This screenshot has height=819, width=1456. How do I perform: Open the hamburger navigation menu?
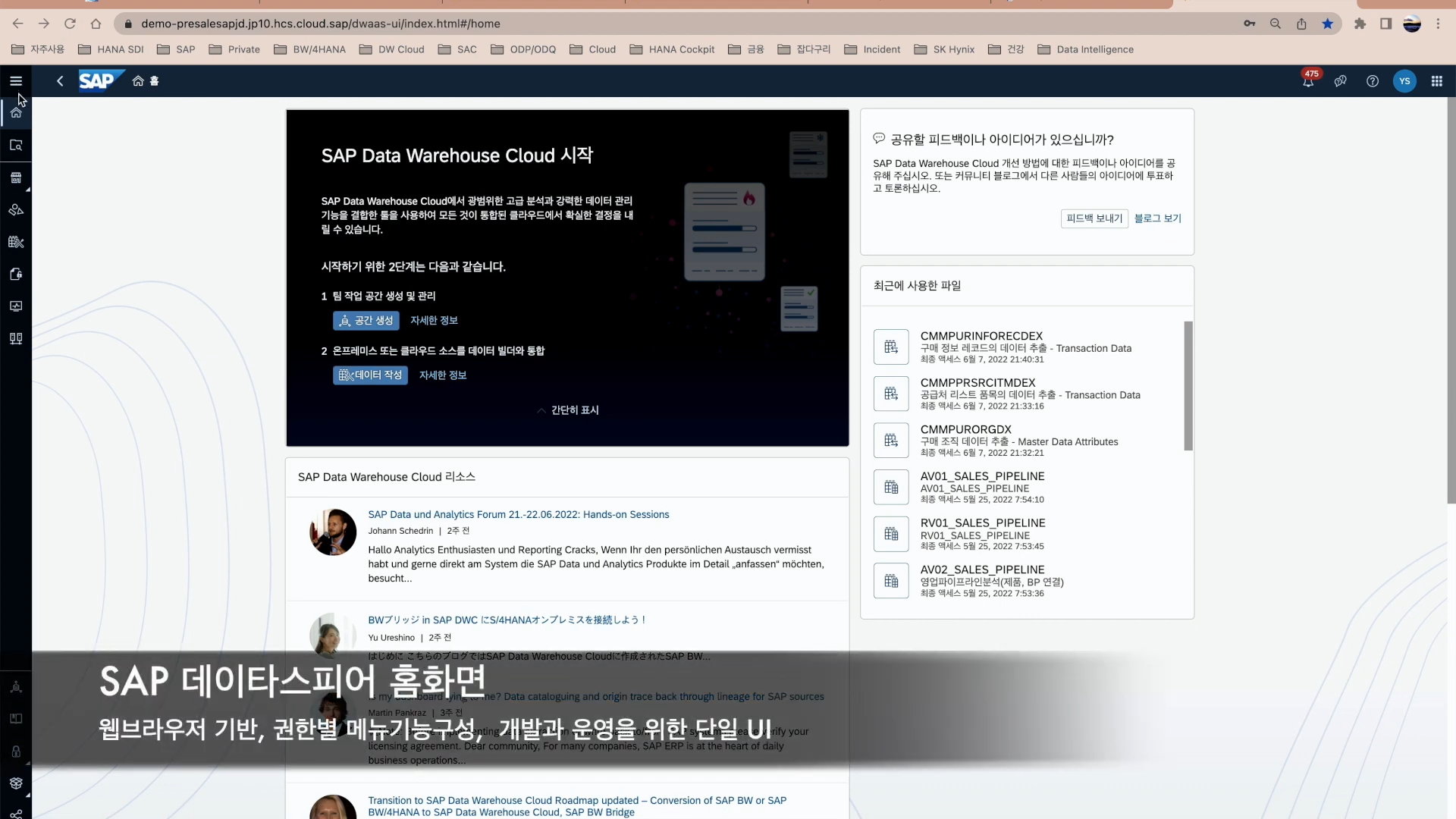click(16, 81)
